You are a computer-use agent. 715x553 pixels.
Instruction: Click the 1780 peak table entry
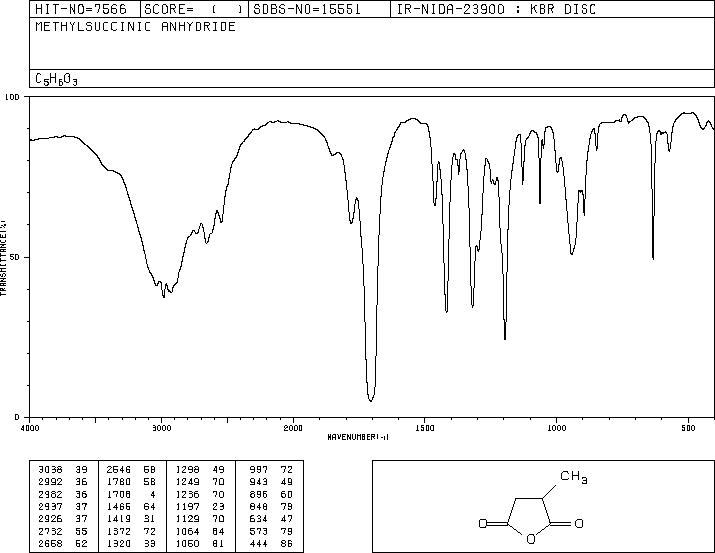[119, 482]
